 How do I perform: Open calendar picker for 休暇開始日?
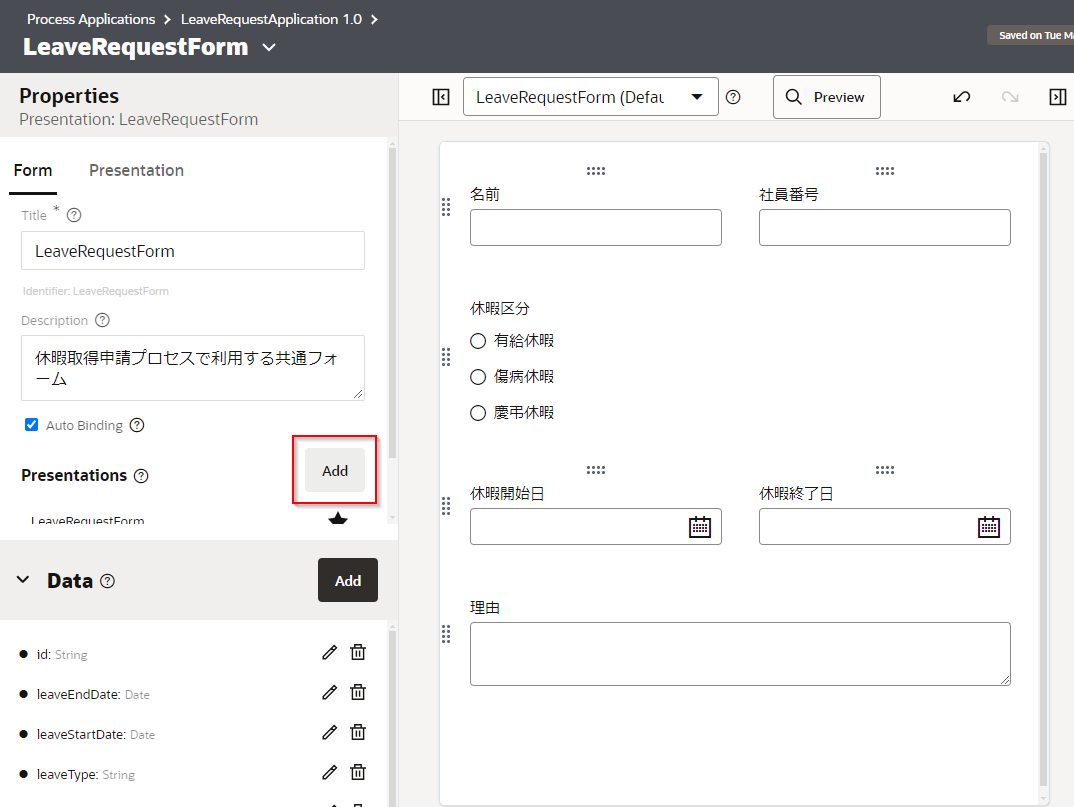[700, 527]
